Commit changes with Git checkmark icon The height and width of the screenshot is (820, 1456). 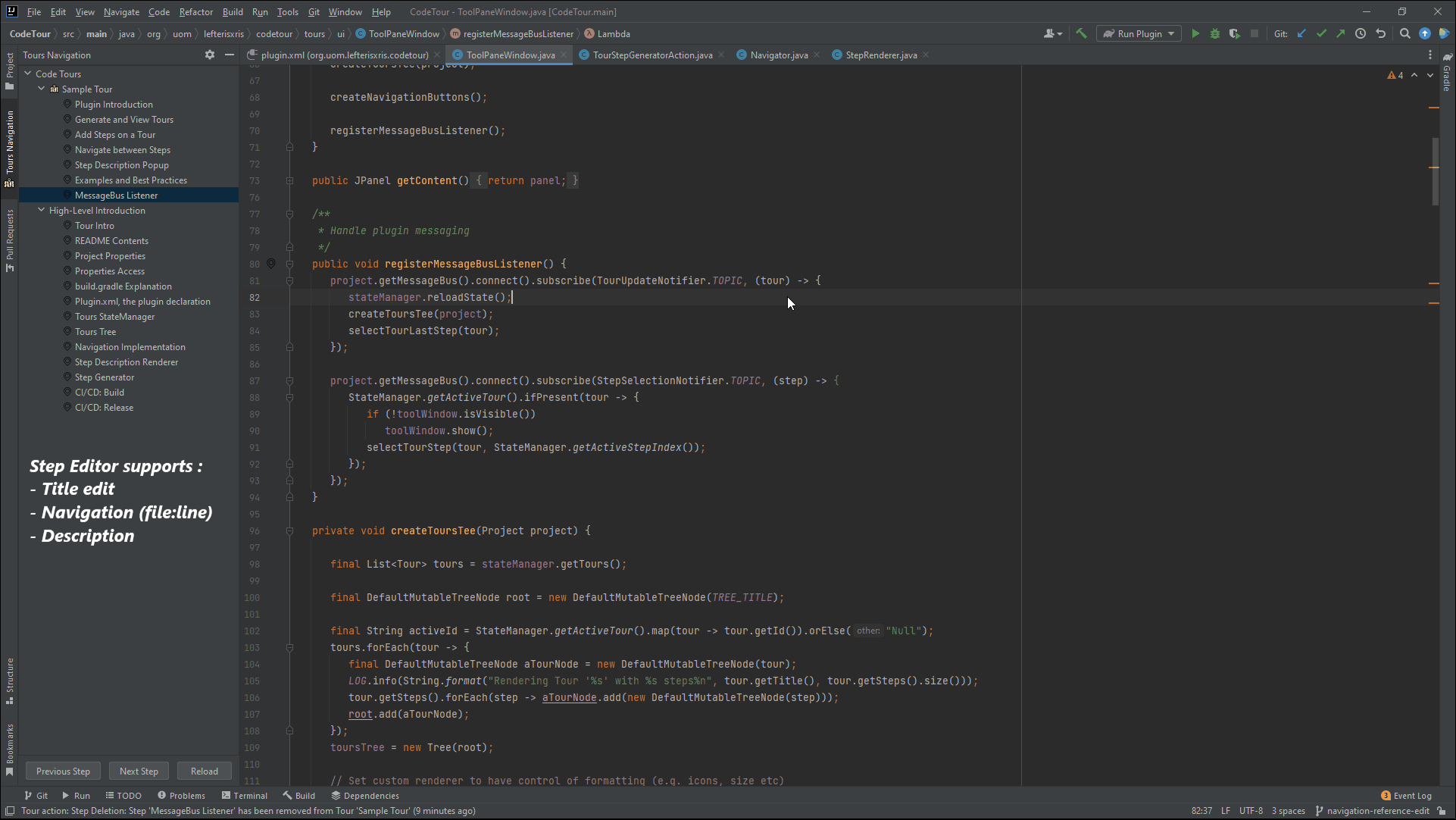(1321, 33)
